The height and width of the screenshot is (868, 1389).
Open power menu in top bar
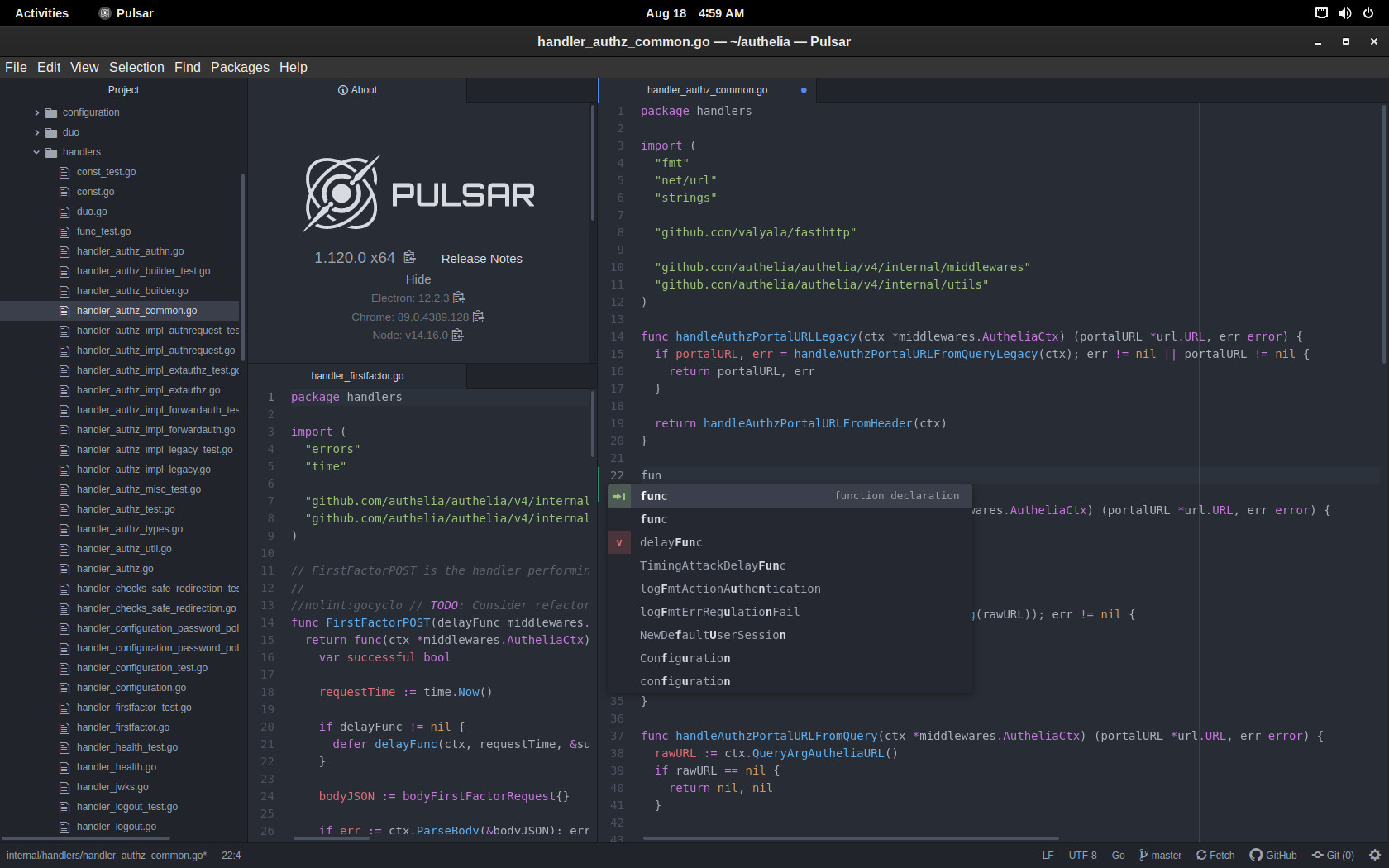1368,13
